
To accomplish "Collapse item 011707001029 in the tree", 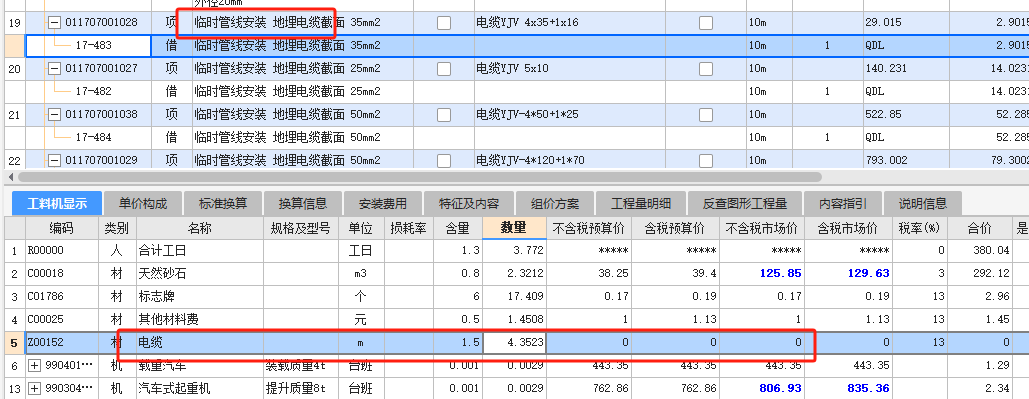I will pos(55,160).
